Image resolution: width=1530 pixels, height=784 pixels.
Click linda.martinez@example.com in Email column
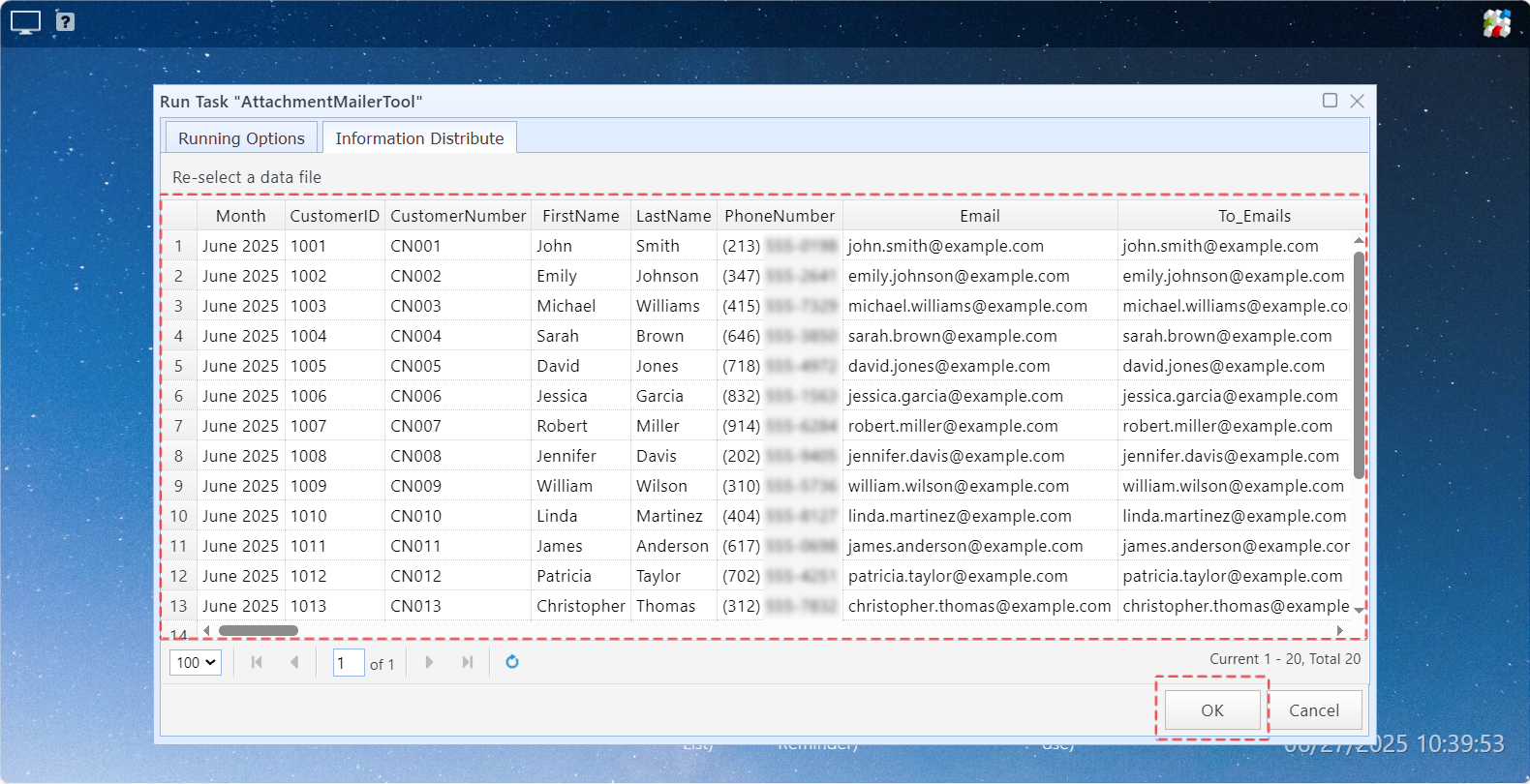[x=980, y=516]
